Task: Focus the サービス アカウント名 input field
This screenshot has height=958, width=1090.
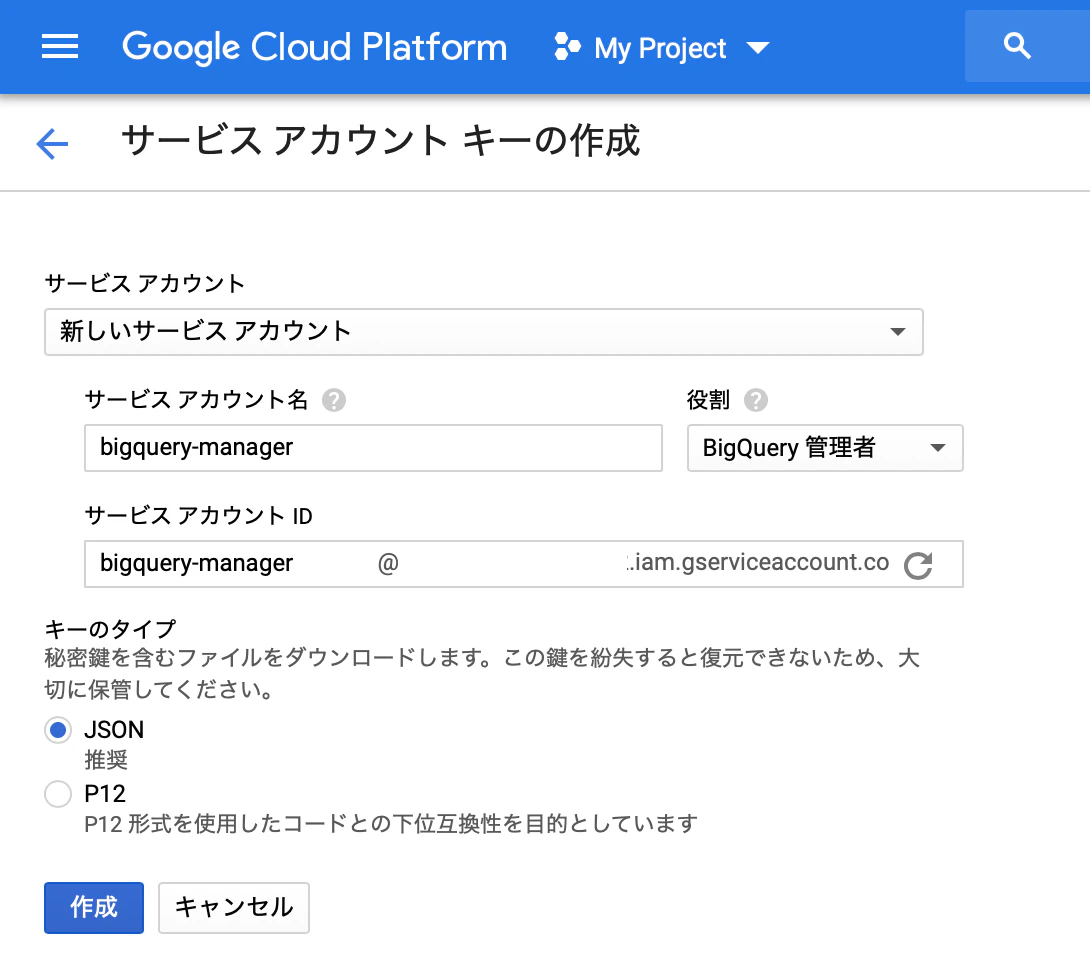Action: coord(373,448)
